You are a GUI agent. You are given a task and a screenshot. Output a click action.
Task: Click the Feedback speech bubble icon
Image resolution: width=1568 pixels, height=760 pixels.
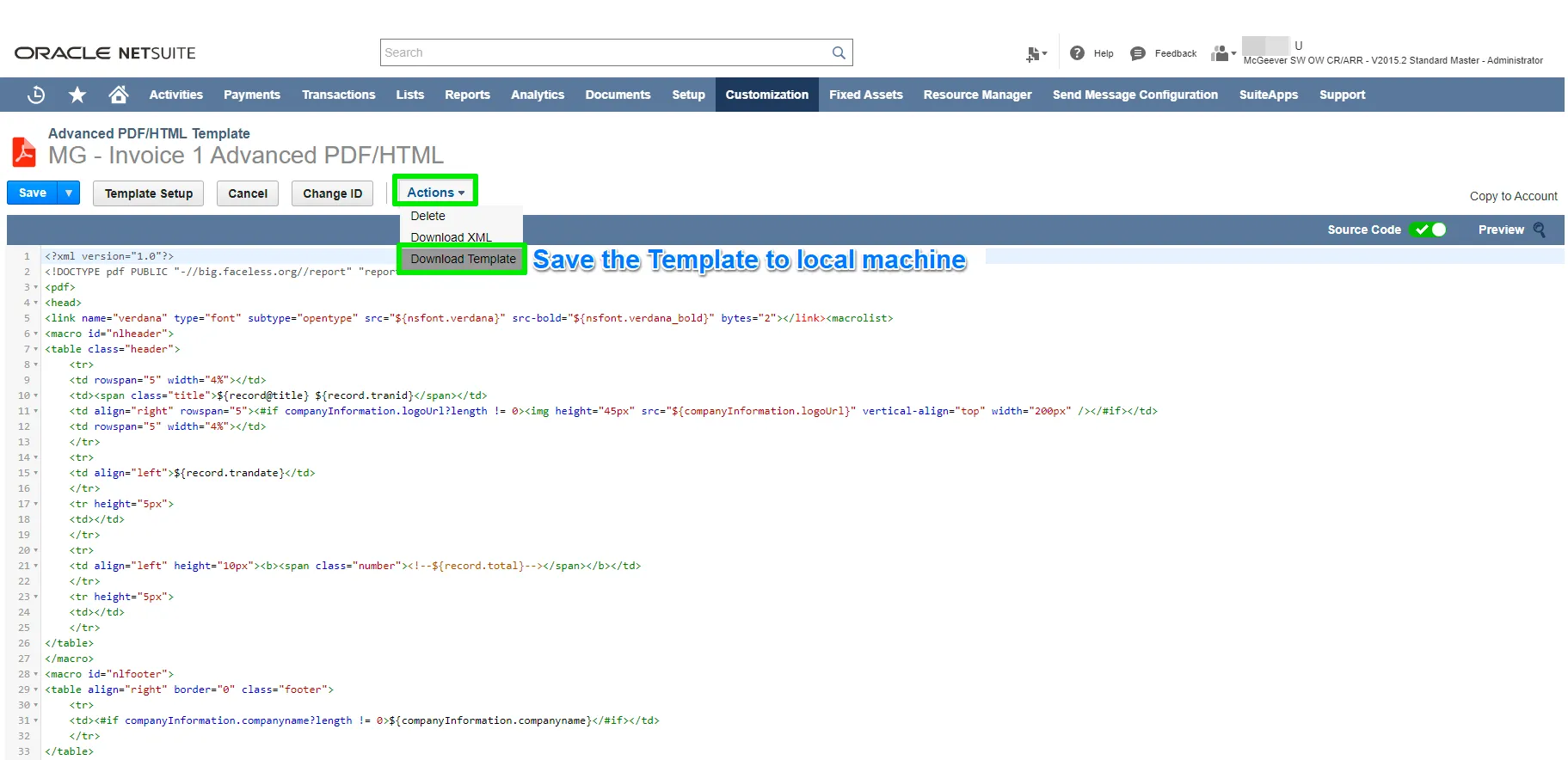pos(1138,53)
